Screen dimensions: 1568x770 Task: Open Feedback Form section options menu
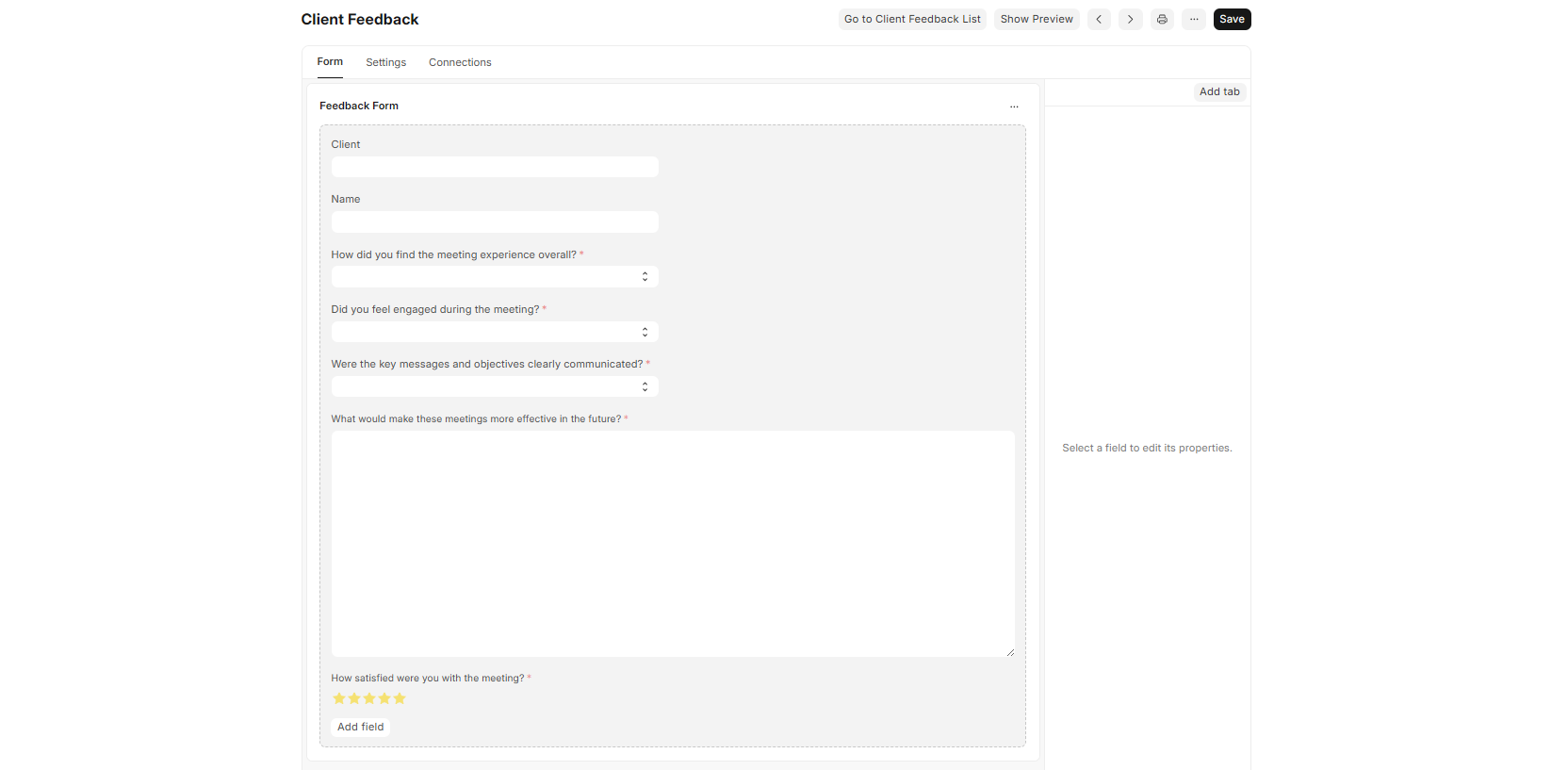pos(1014,106)
